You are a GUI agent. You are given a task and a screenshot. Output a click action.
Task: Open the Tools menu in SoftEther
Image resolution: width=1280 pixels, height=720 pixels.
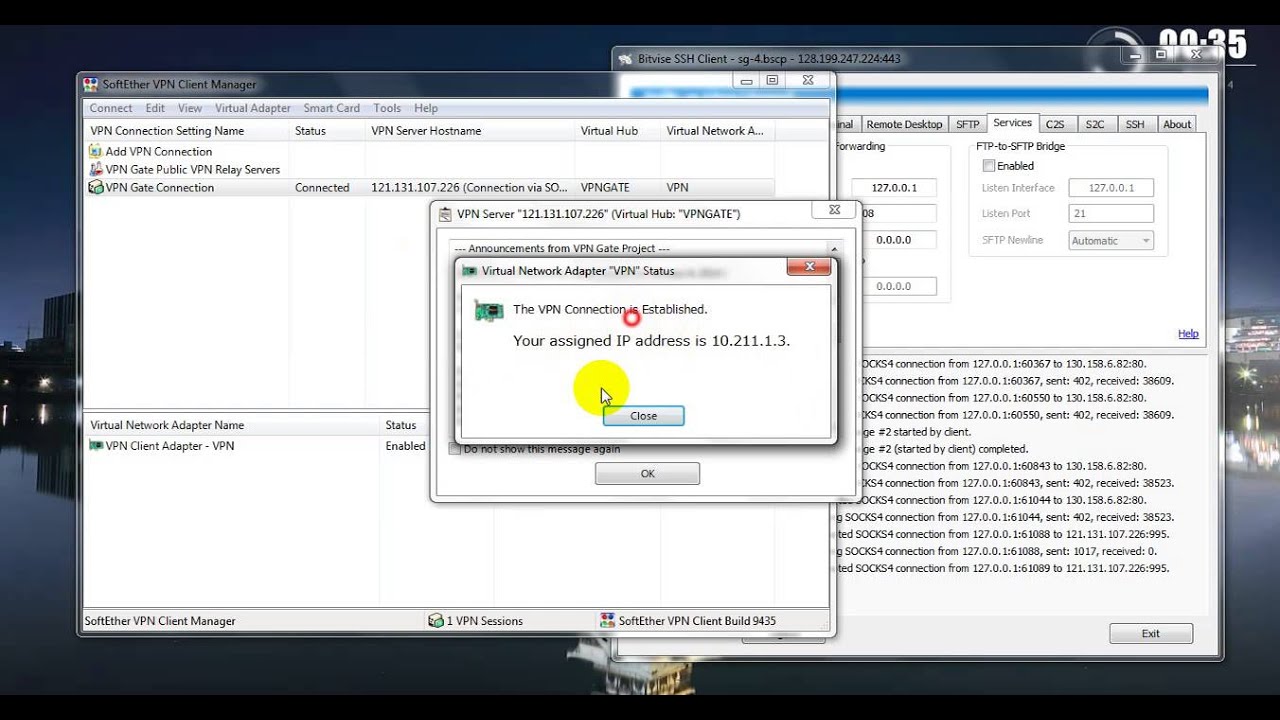(387, 108)
